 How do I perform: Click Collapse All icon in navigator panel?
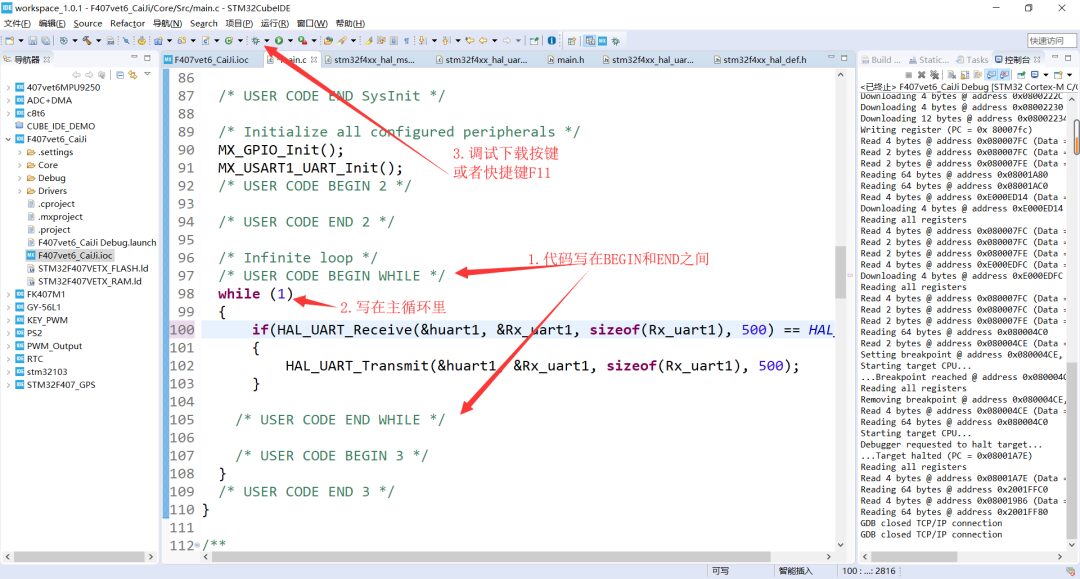(121, 75)
